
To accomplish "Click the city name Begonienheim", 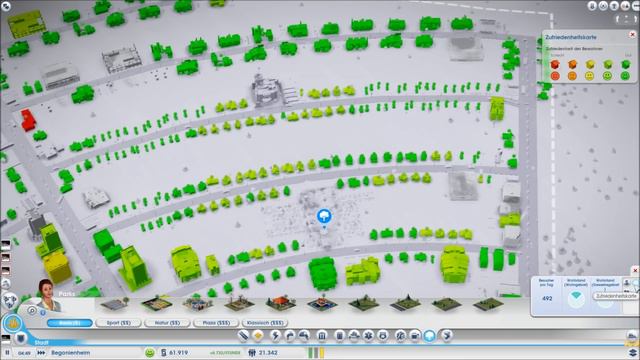I will pyautogui.click(x=71, y=353).
